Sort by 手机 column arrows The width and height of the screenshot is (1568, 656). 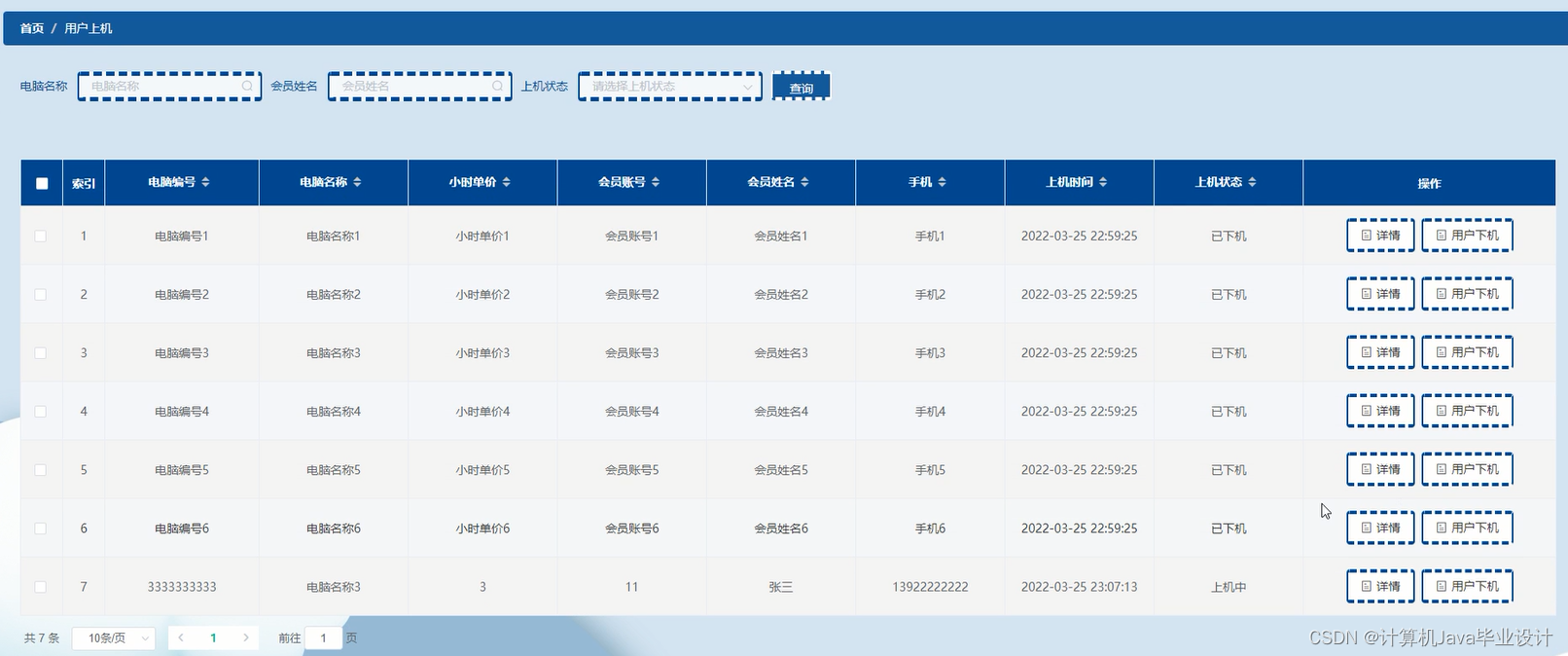tap(942, 182)
